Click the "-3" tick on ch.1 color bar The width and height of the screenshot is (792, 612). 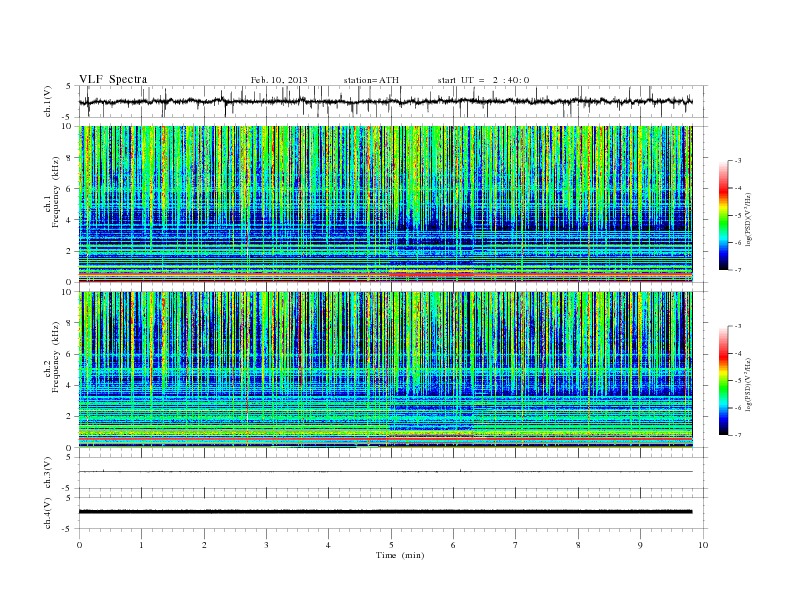click(x=738, y=161)
